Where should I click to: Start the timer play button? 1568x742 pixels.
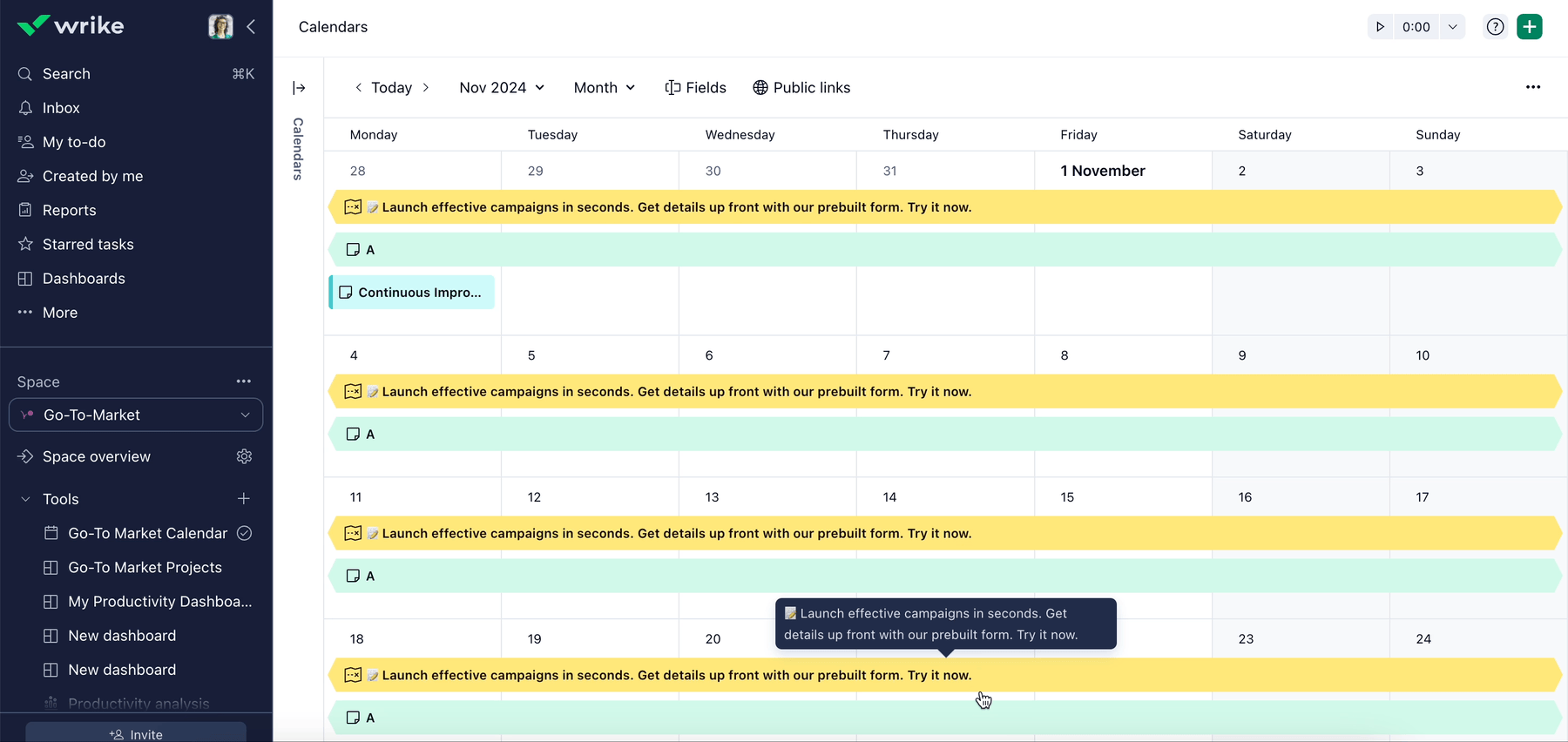point(1380,27)
